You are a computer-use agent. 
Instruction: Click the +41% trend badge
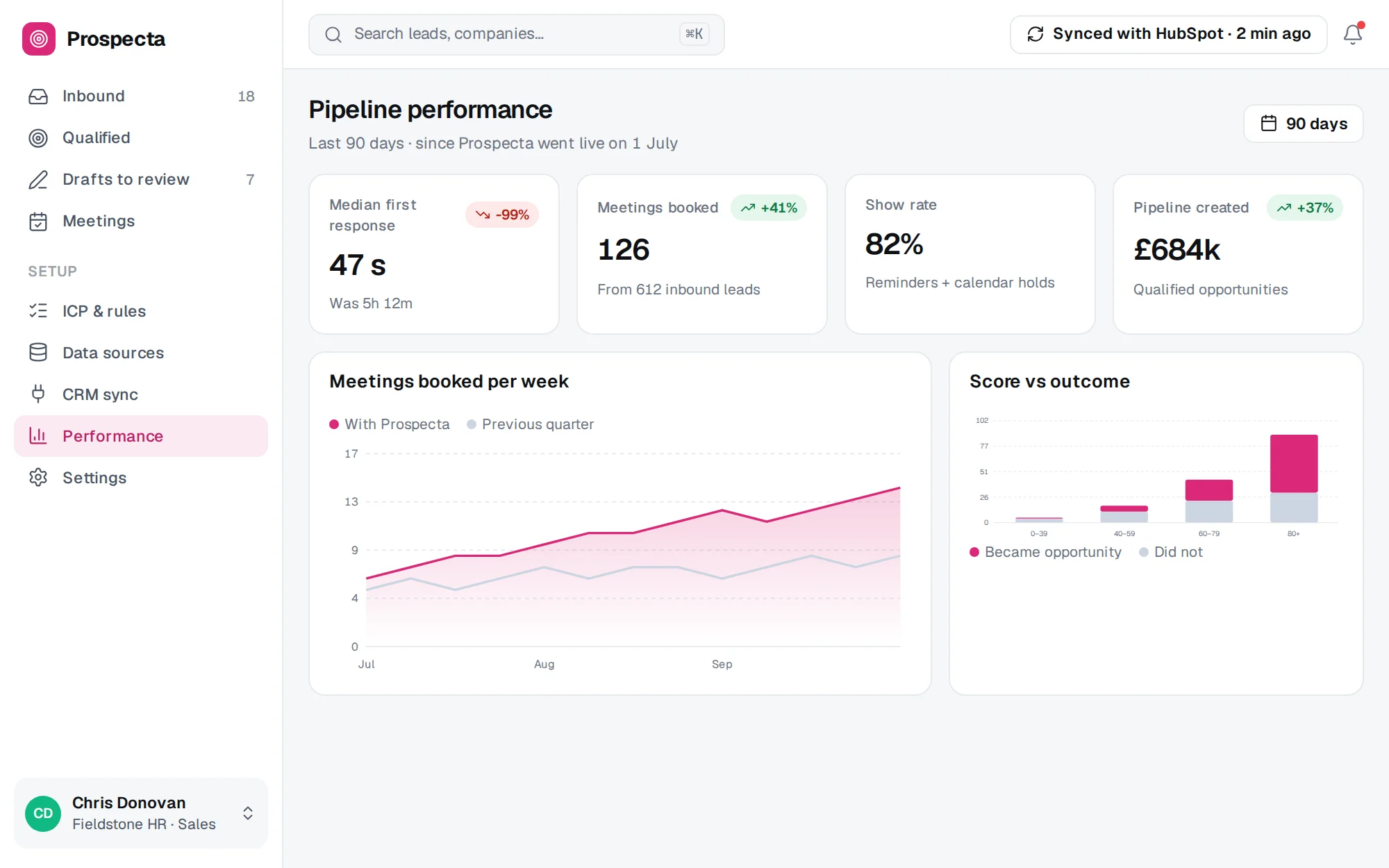pyautogui.click(x=769, y=208)
